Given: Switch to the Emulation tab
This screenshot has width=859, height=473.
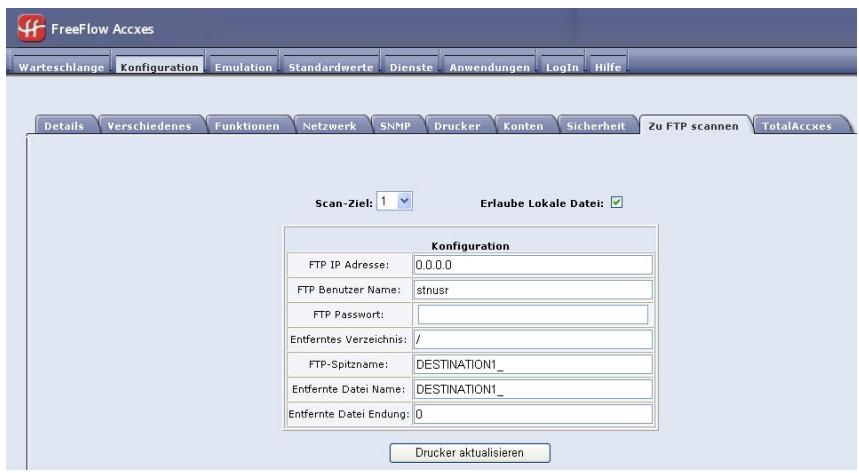Looking at the screenshot, I should click(243, 67).
